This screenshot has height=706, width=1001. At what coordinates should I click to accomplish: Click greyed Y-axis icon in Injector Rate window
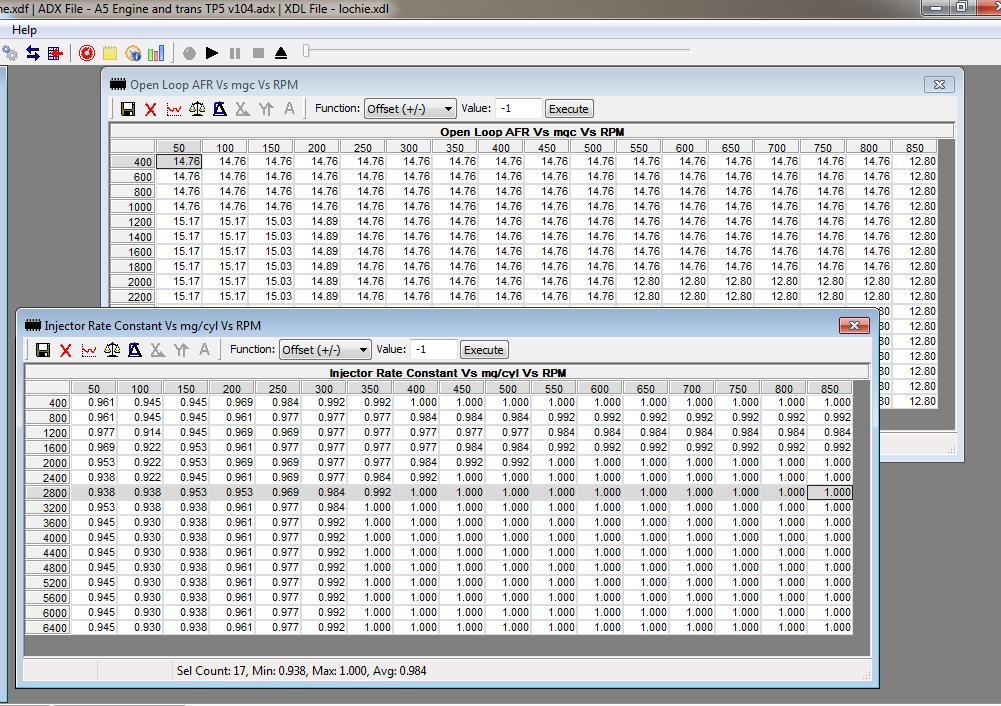(x=181, y=350)
